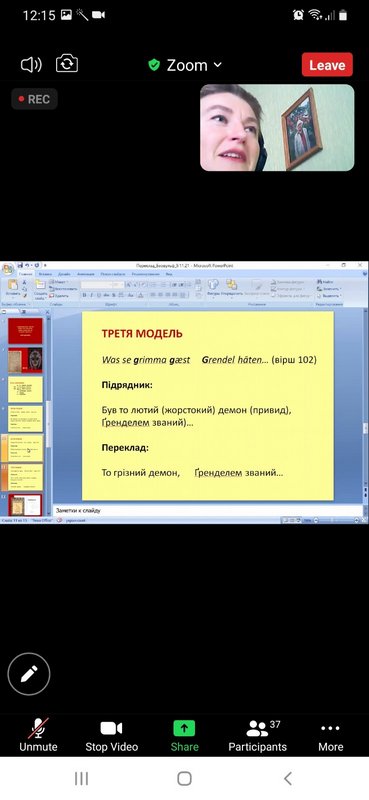This screenshot has height=800, width=369.
Task: Toggle the speaker audio output icon
Action: click(31, 64)
